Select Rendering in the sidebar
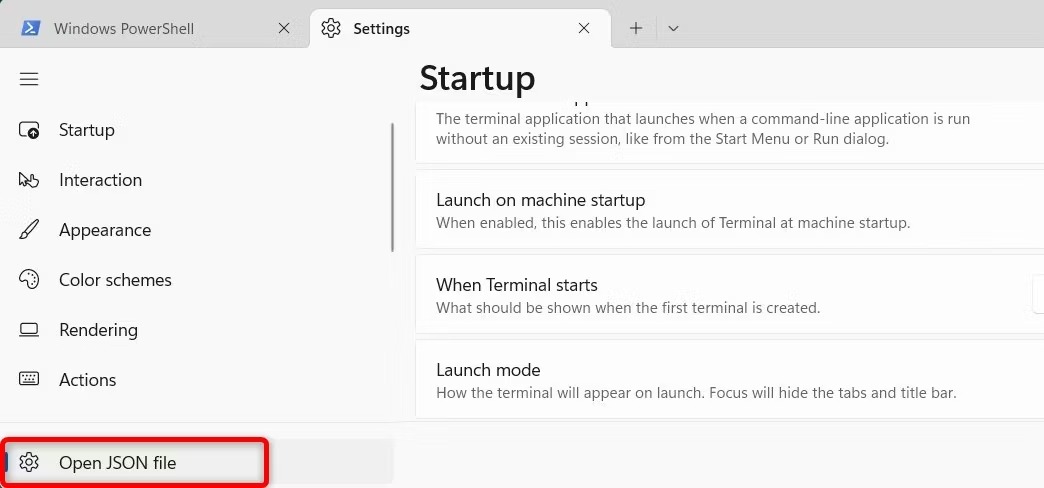 tap(198, 330)
